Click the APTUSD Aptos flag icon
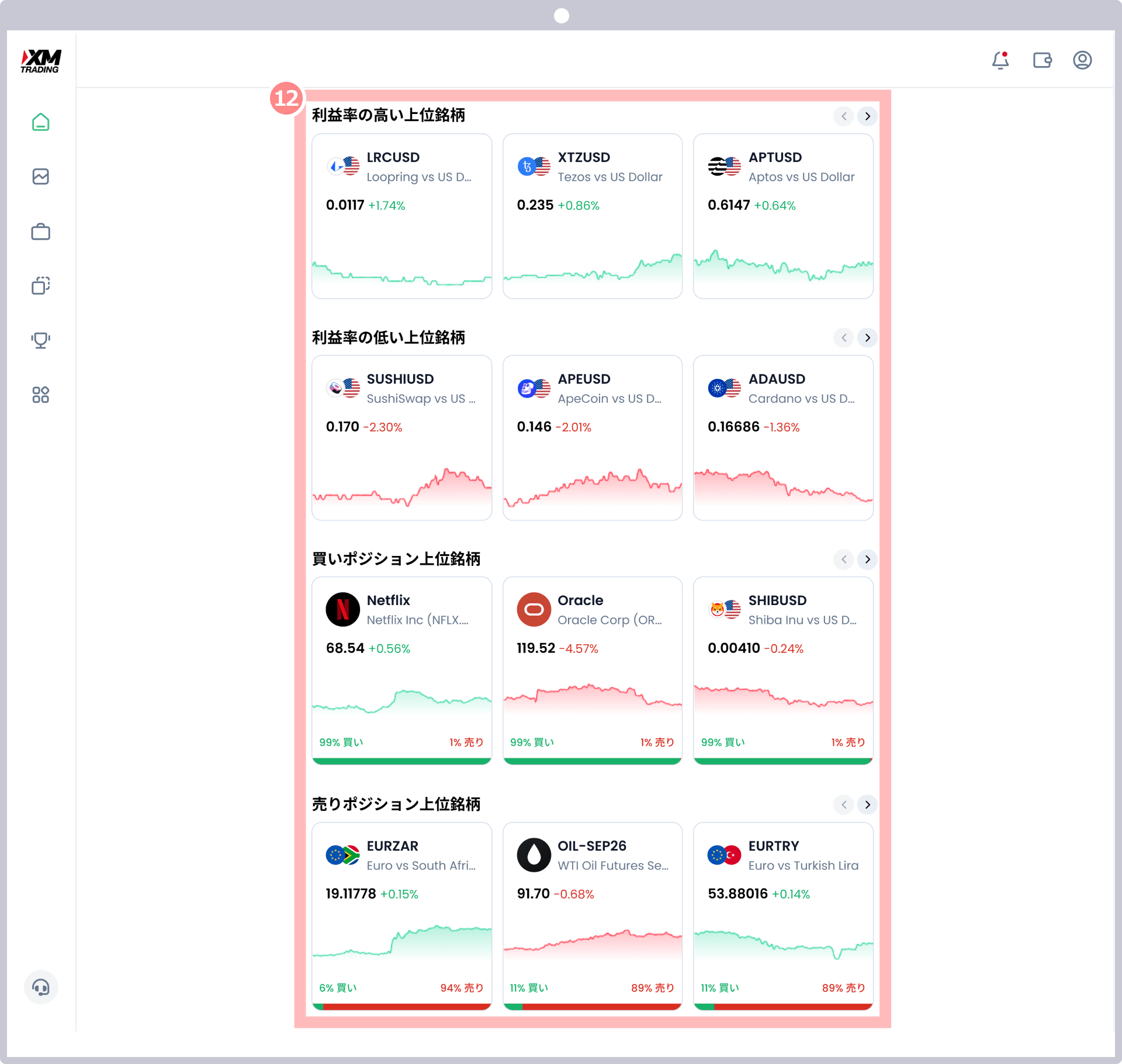The image size is (1122, 1064). [725, 167]
